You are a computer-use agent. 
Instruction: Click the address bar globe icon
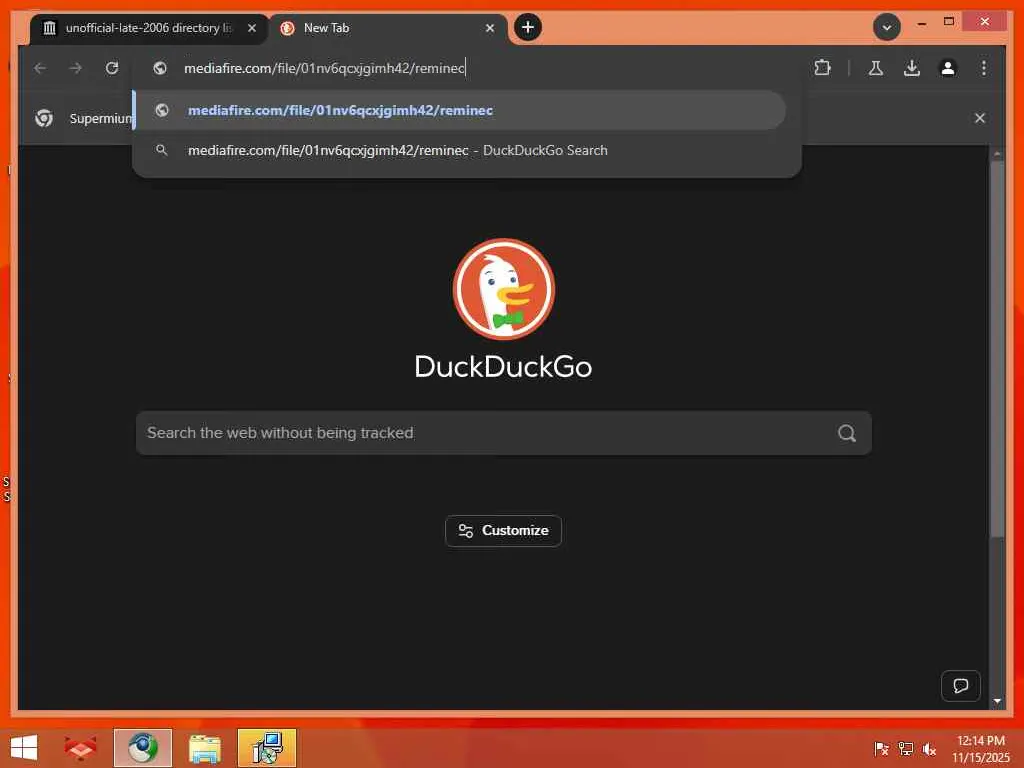(160, 68)
